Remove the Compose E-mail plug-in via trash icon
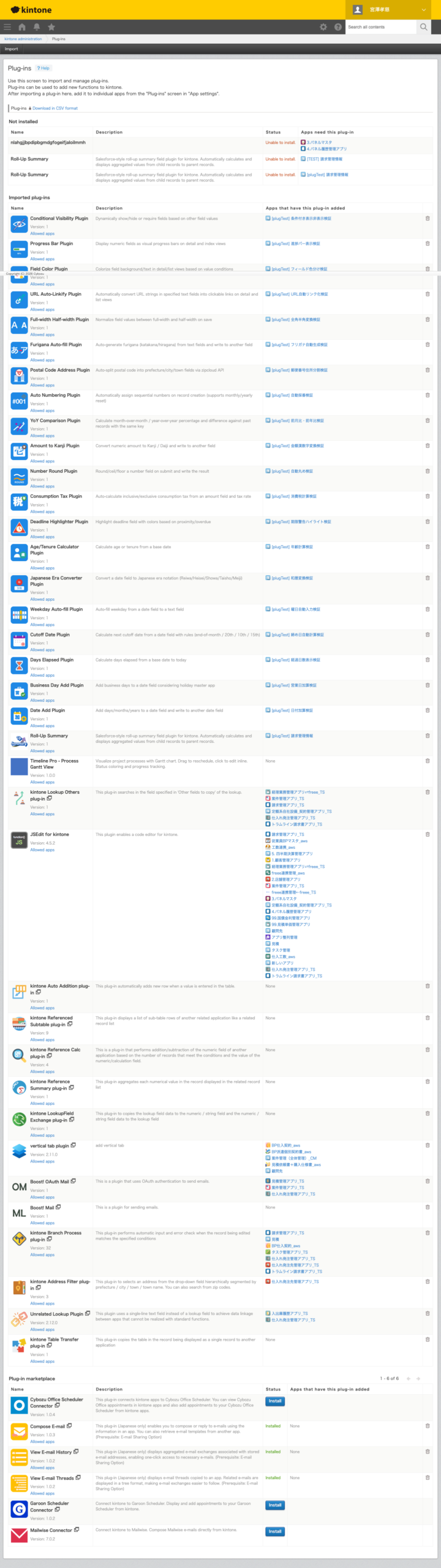This screenshot has height=1568, width=441. pos(428,1426)
